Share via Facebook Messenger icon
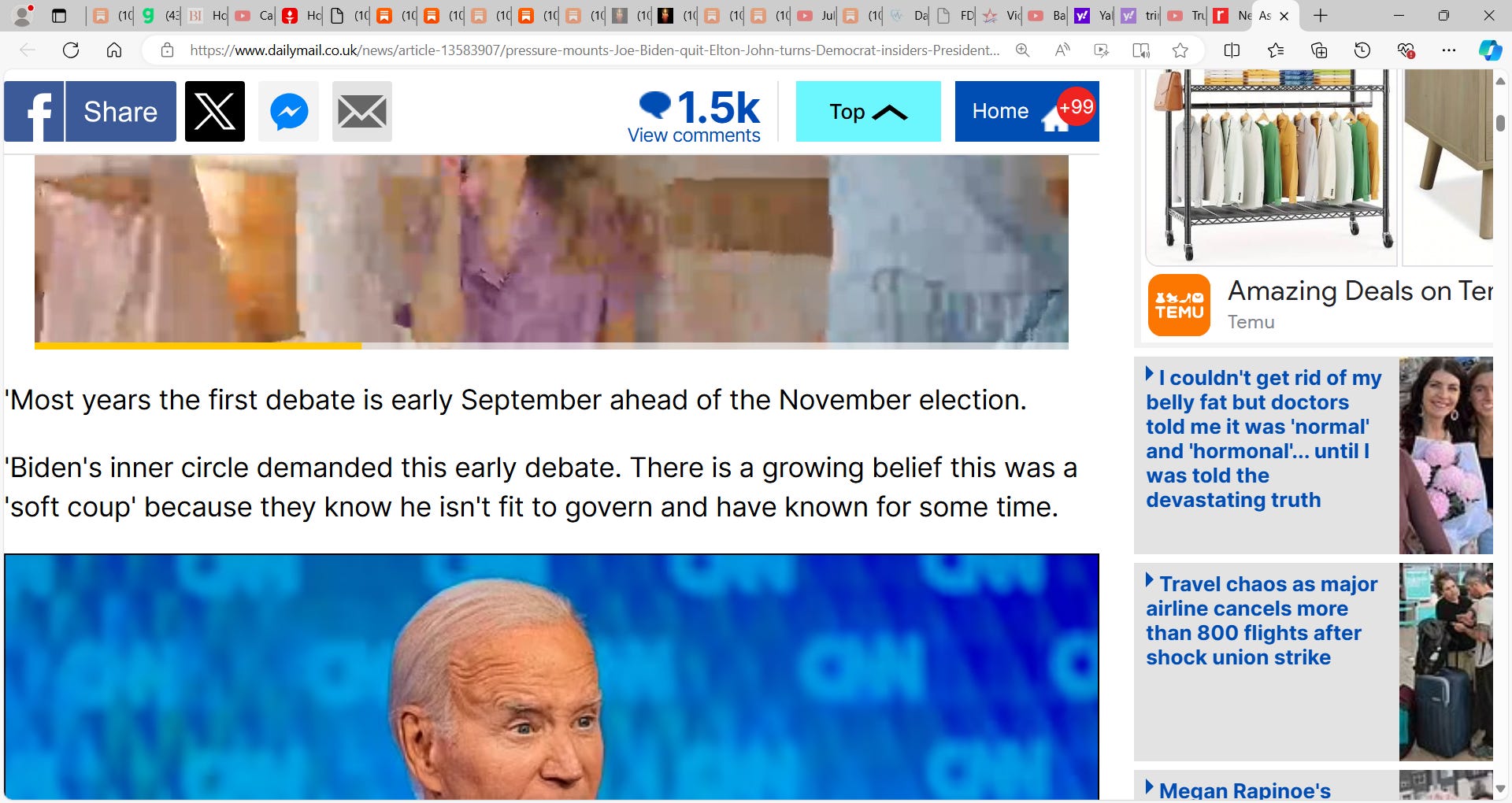 click(x=289, y=112)
